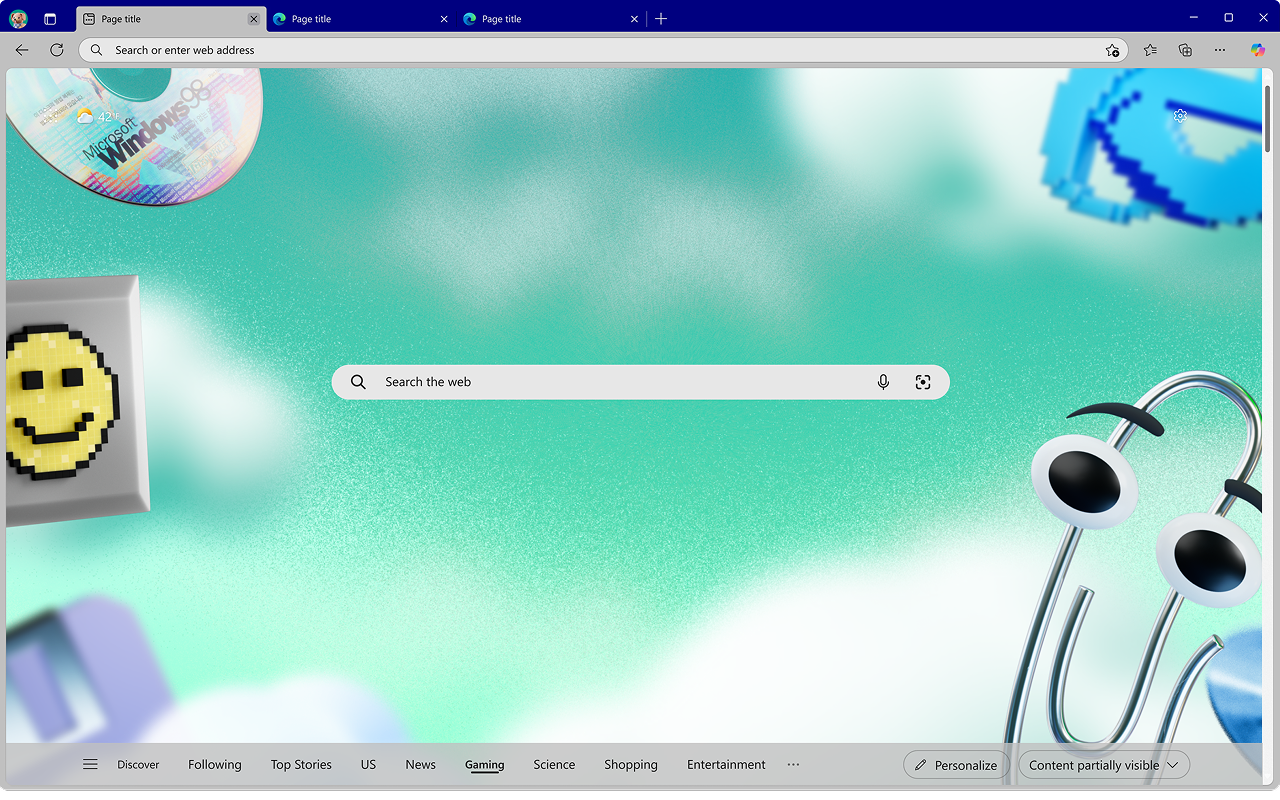Click the magnifier in Search the web
Screen dimensions: 1280x800
358,382
